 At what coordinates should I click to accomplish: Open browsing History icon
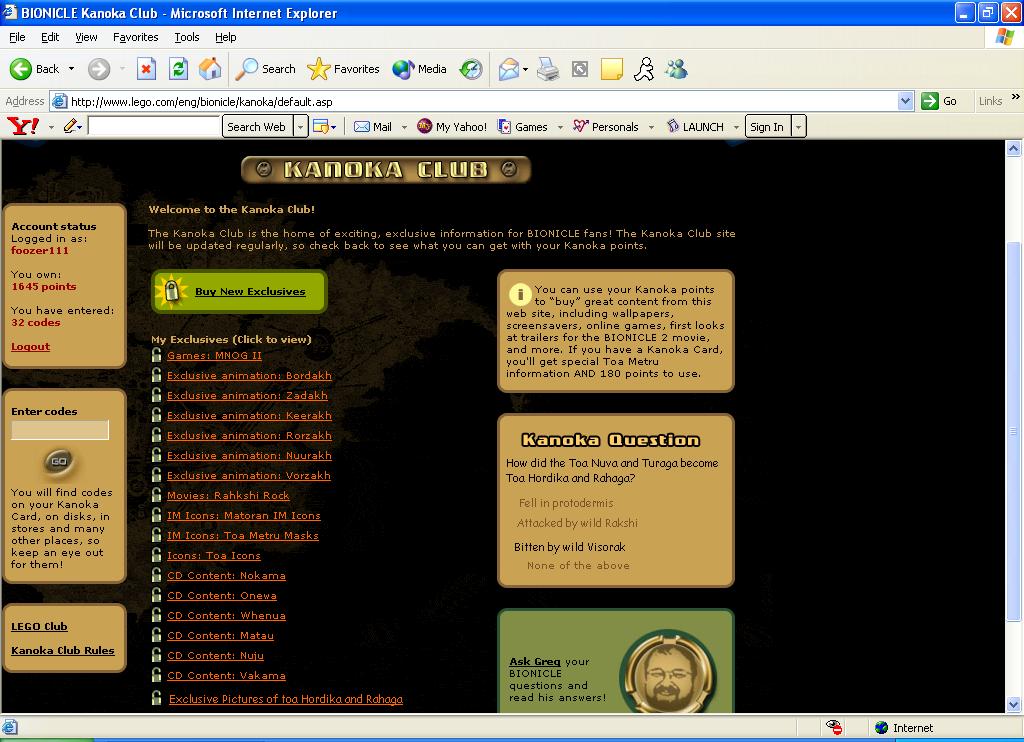470,69
